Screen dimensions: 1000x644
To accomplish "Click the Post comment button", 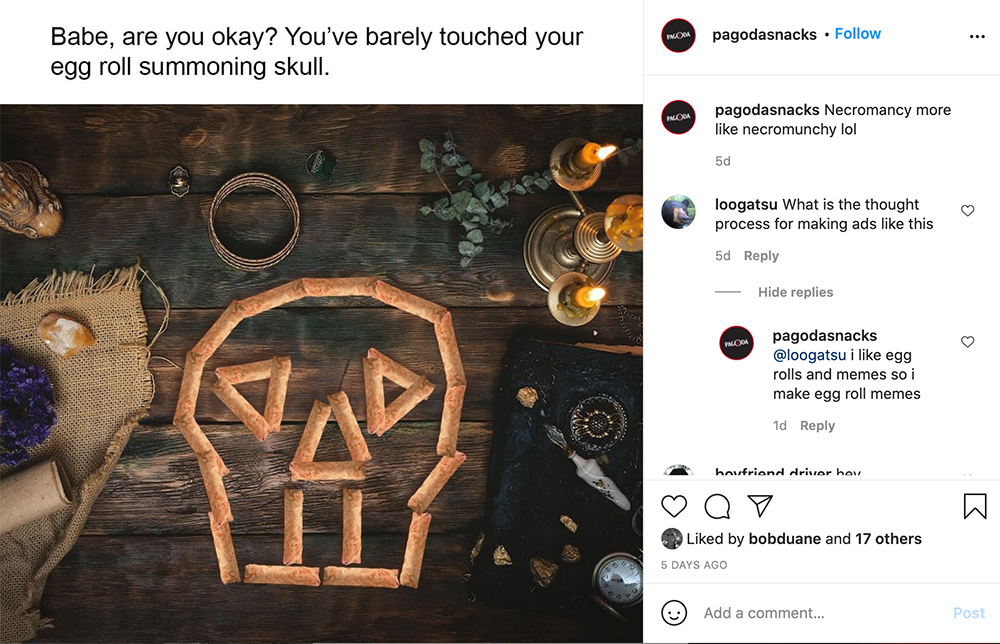I will coord(969,613).
